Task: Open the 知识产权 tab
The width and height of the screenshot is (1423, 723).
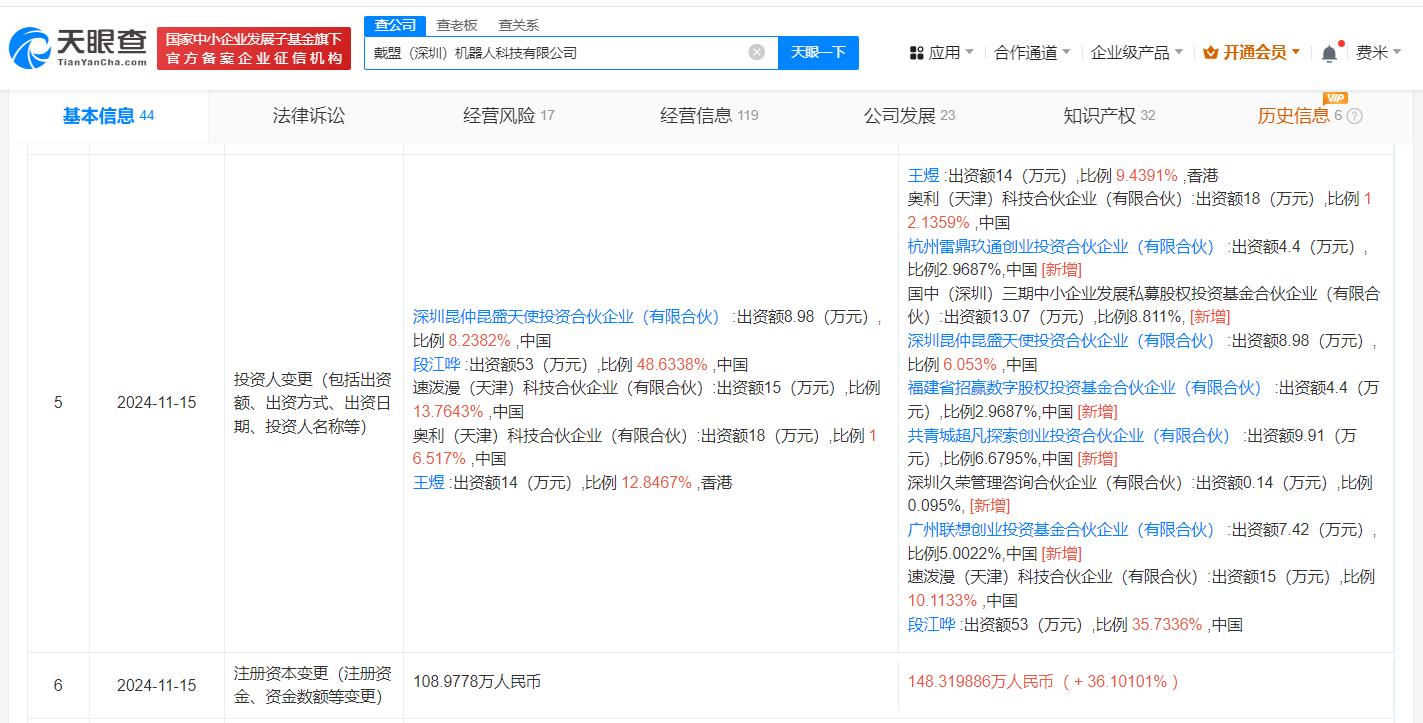Action: pos(1109,116)
